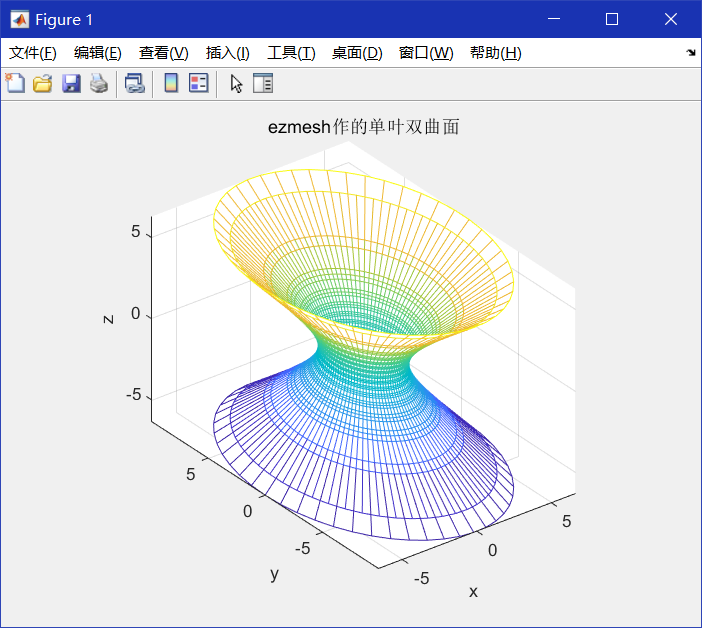
Task: Minimize the Figure 1 window
Action: tap(554, 19)
